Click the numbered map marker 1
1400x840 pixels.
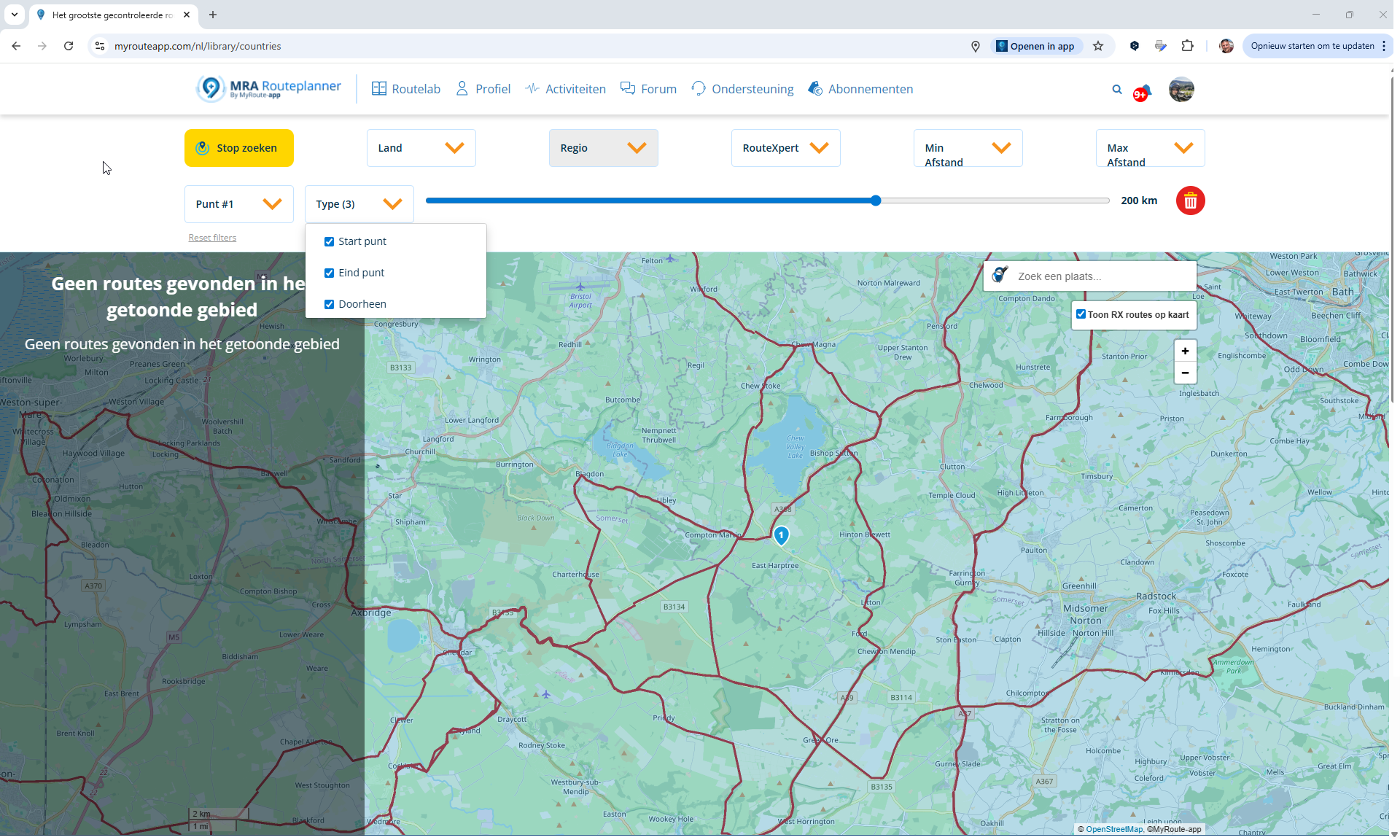(781, 535)
